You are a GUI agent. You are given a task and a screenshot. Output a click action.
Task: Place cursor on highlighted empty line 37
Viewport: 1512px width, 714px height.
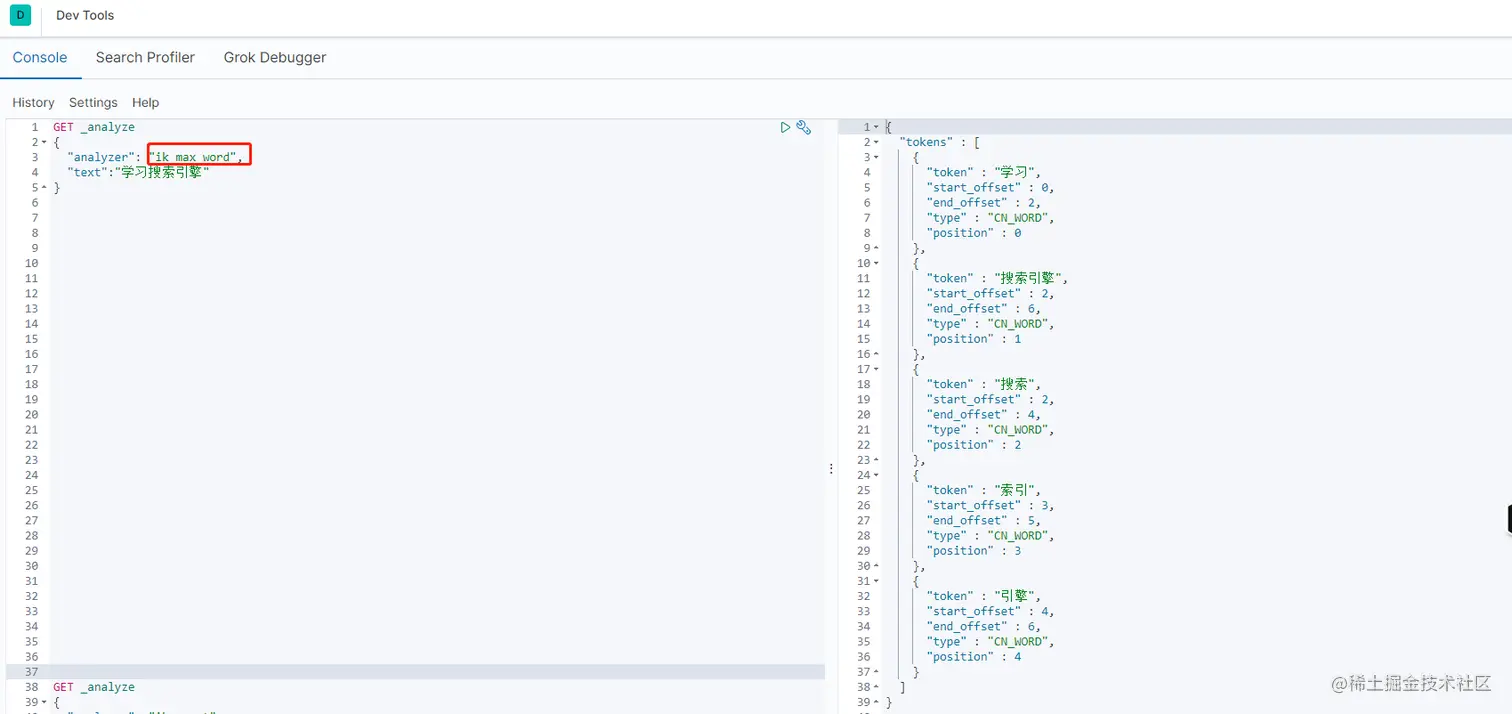pyautogui.click(x=437, y=672)
